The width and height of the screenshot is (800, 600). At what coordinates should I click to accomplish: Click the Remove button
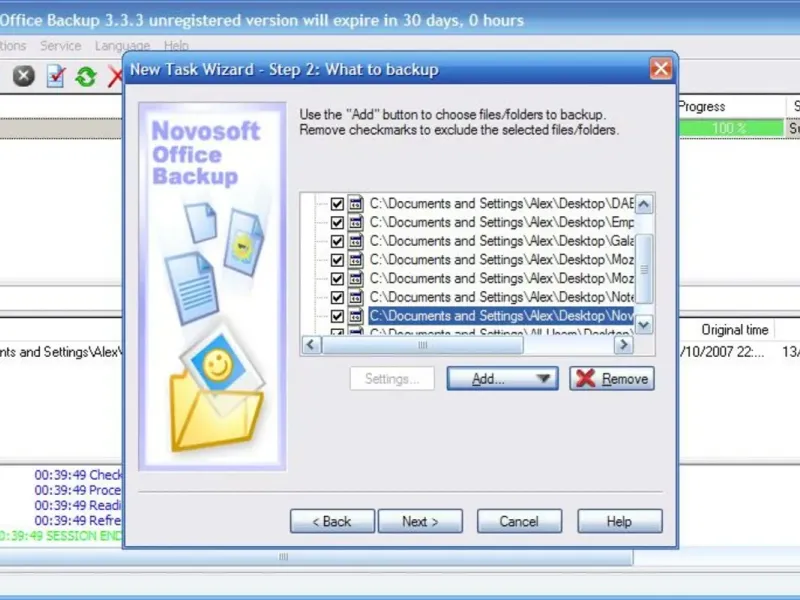(612, 379)
